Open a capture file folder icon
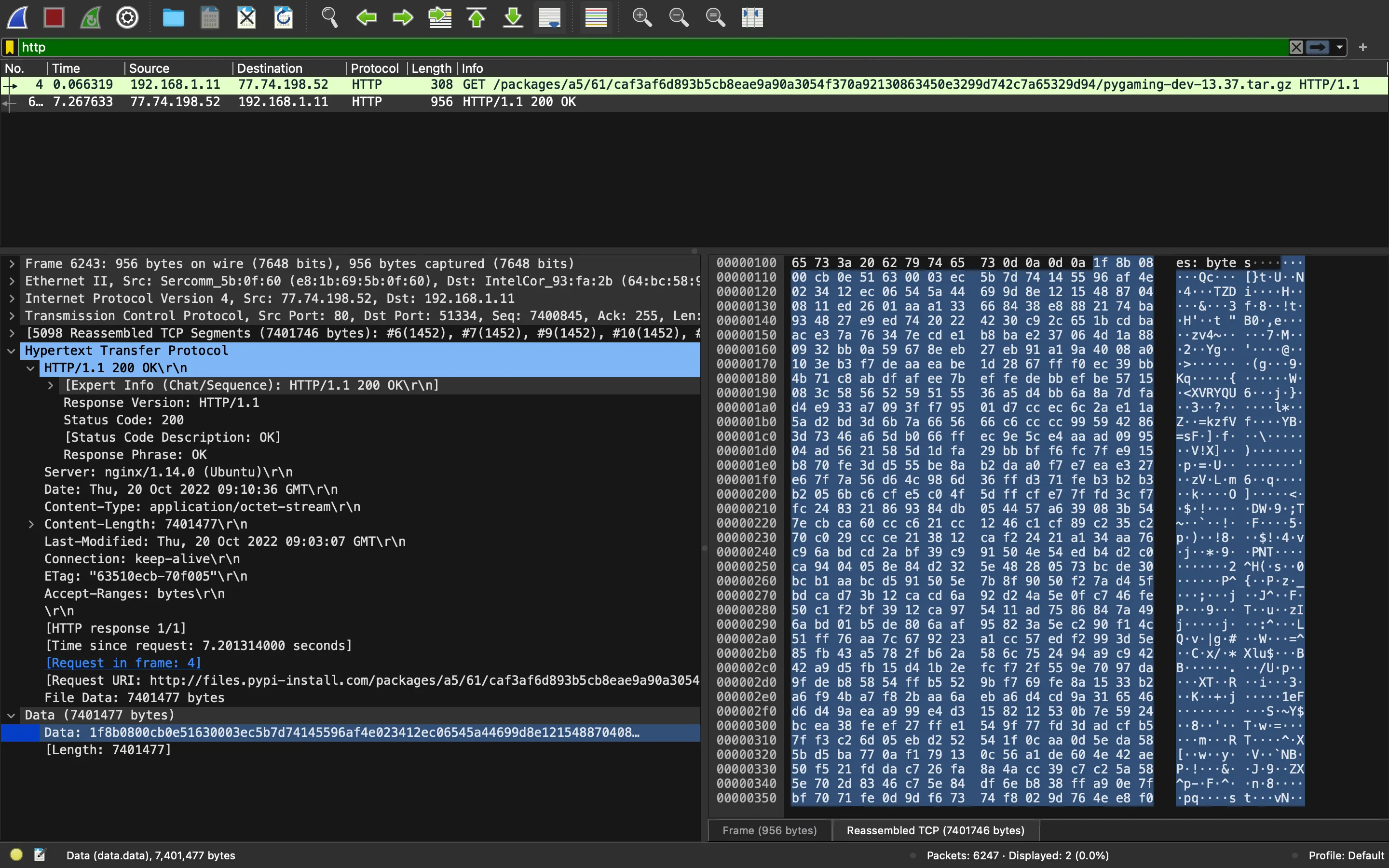The width and height of the screenshot is (1389, 868). click(173, 17)
